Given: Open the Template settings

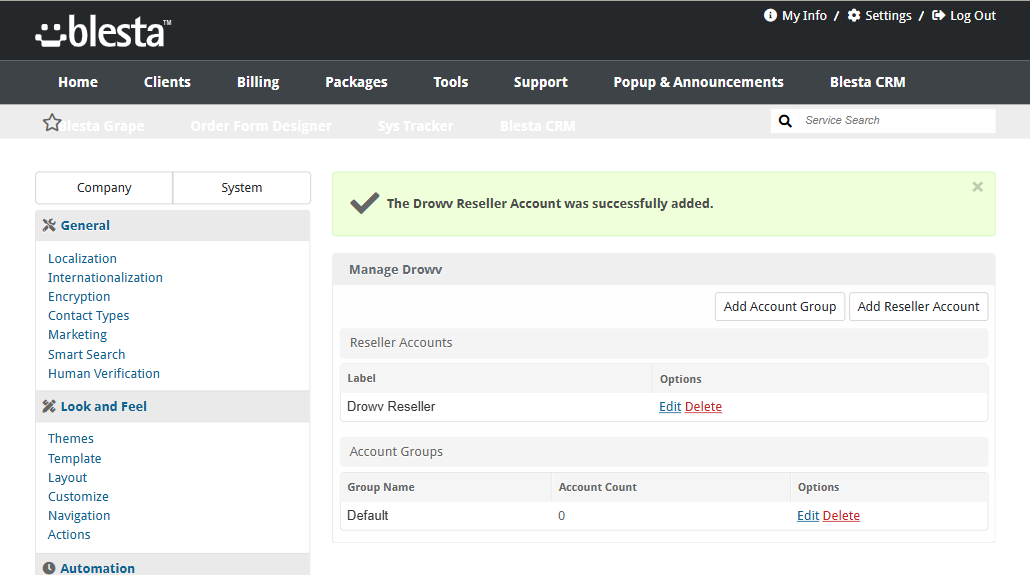Looking at the screenshot, I should pyautogui.click(x=74, y=458).
